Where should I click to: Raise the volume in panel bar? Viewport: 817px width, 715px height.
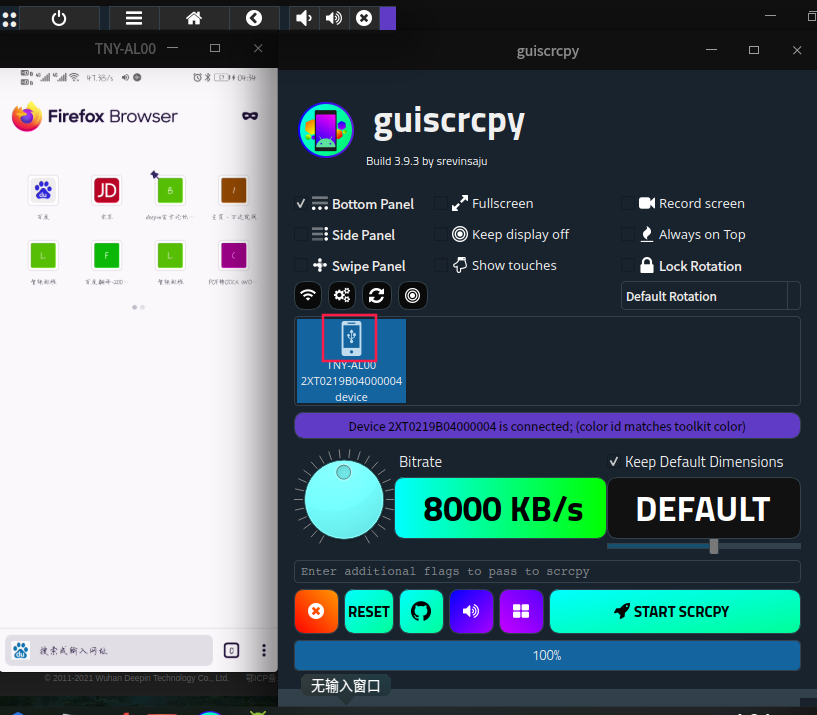pos(333,18)
